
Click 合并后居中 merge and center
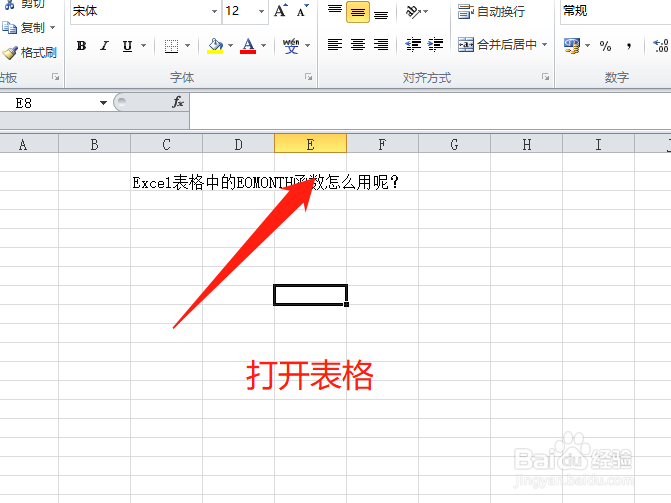pyautogui.click(x=497, y=45)
